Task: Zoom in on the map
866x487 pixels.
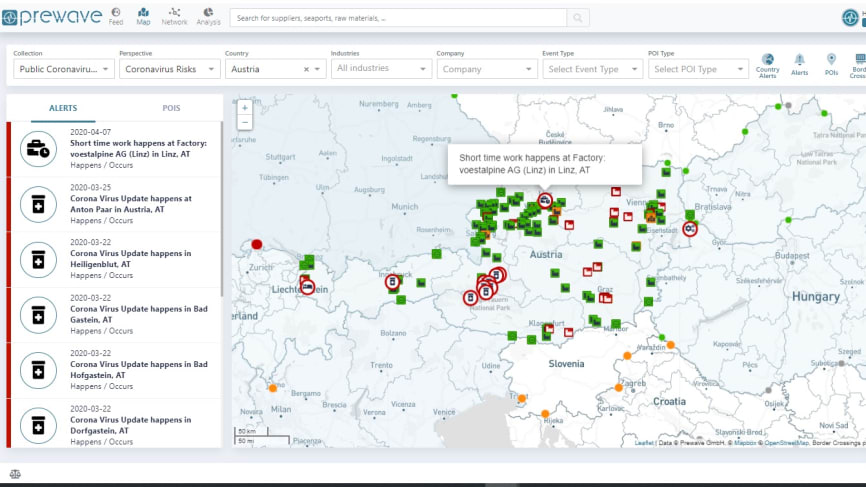Action: [245, 108]
